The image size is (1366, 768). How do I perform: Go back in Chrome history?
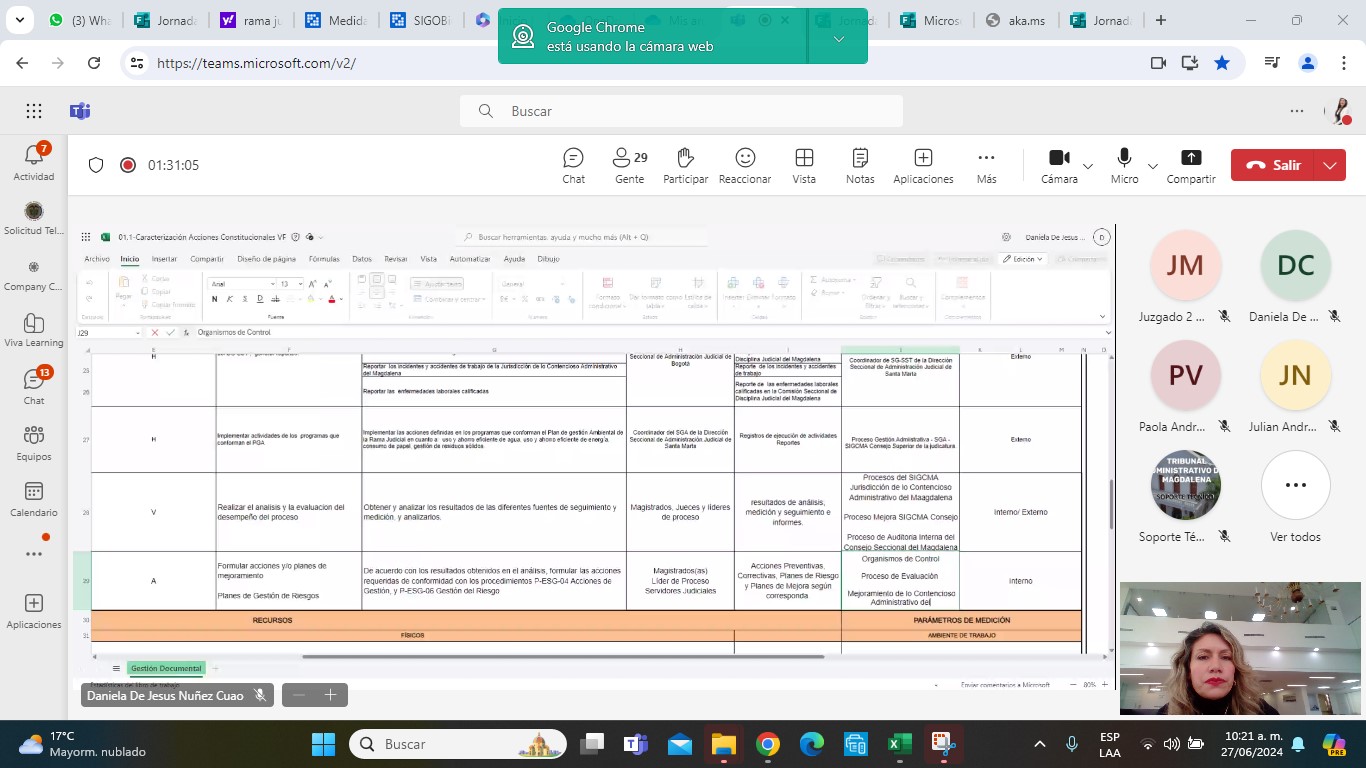(x=22, y=63)
